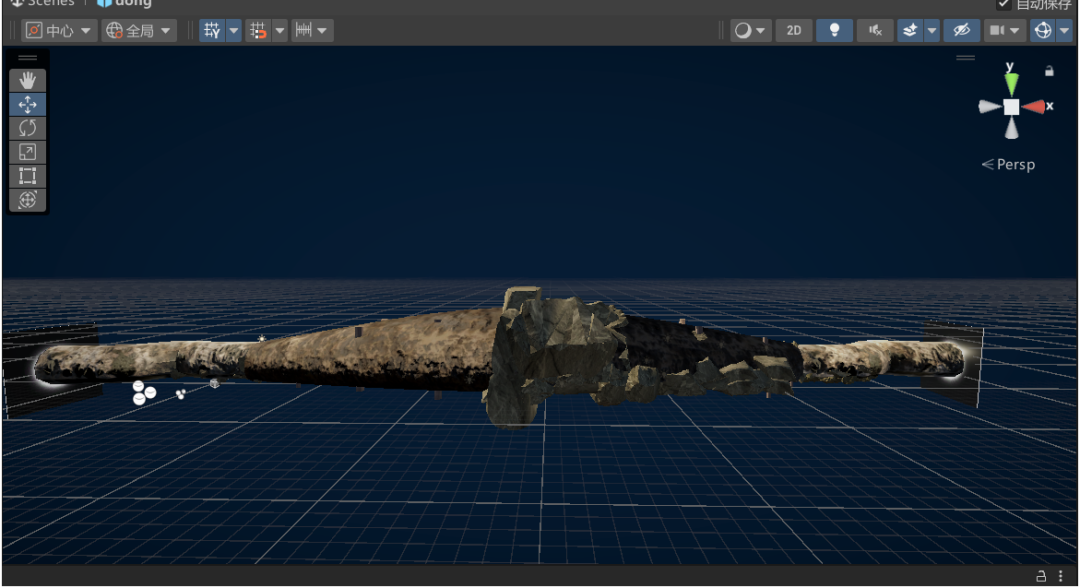This screenshot has height=588, width=1080.
Task: Toggle 2D view mode
Action: 794,30
